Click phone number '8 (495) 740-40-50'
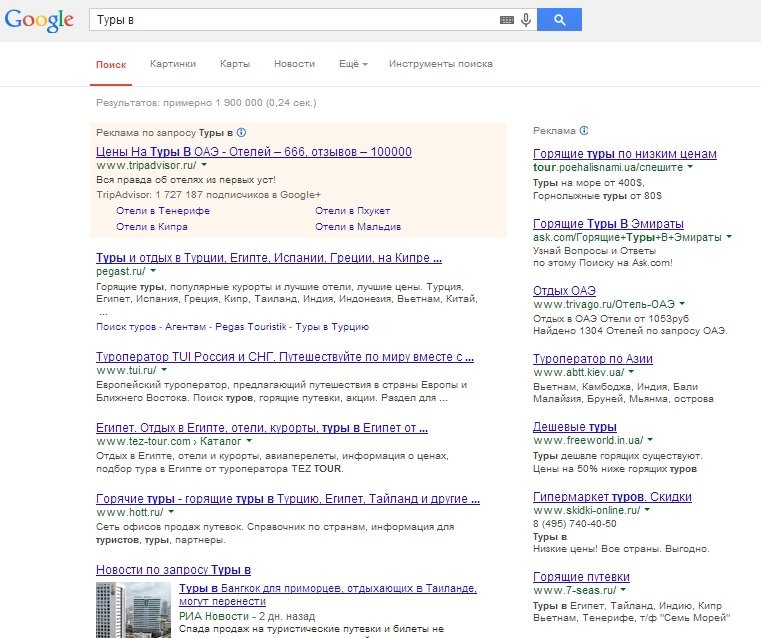The width and height of the screenshot is (761, 638). click(575, 523)
